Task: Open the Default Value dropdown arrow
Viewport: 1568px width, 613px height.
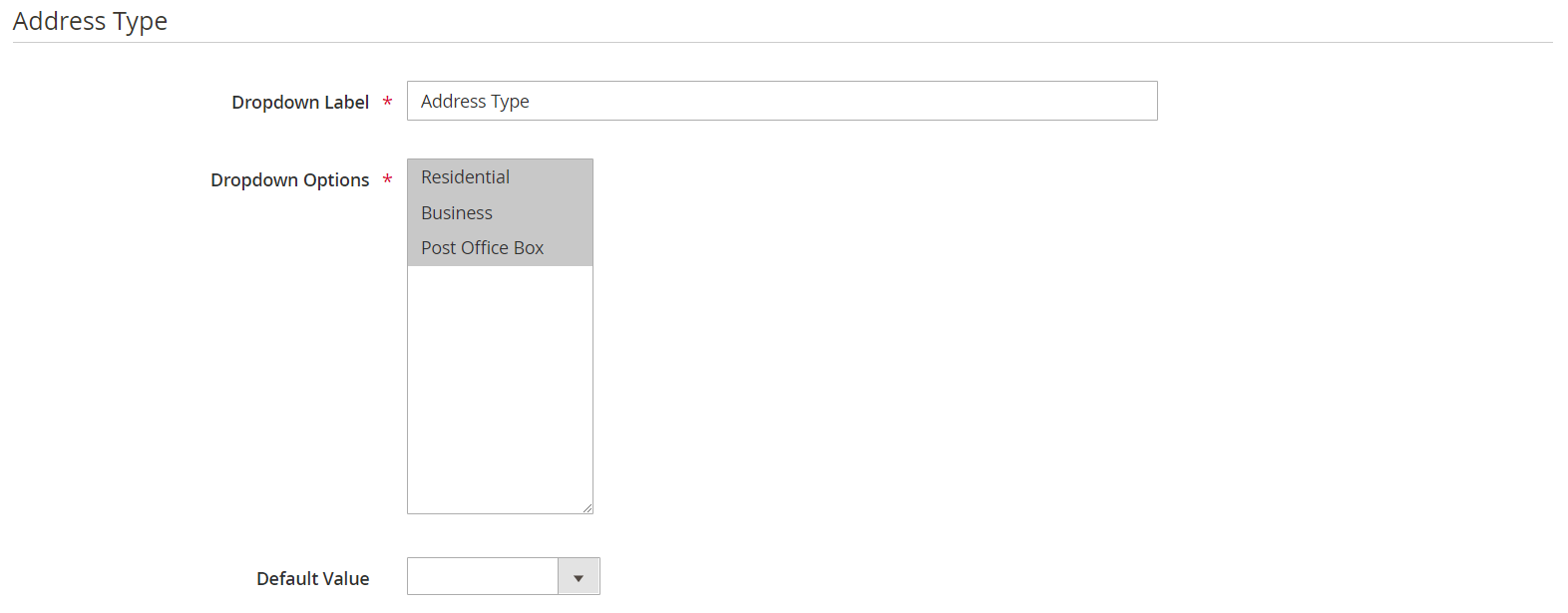Action: point(579,577)
